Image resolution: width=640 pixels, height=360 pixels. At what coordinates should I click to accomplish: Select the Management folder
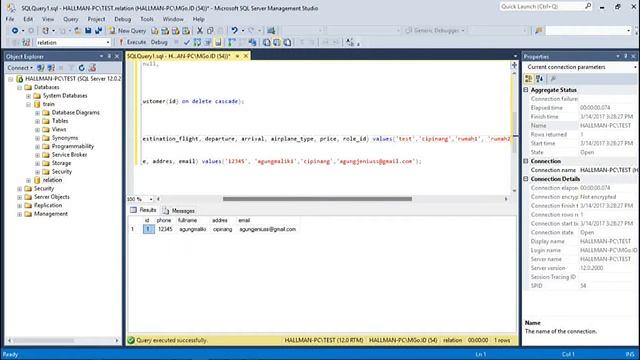(51, 214)
